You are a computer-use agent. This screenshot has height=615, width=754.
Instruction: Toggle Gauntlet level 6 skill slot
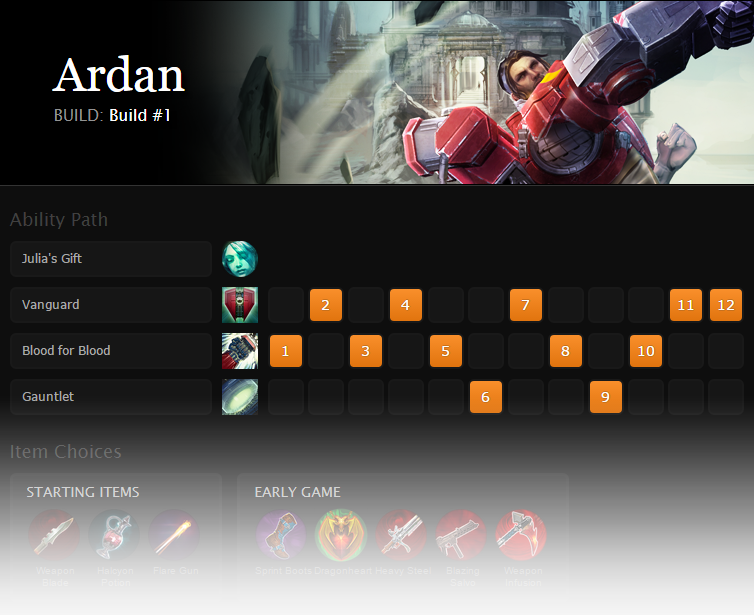pyautogui.click(x=486, y=397)
